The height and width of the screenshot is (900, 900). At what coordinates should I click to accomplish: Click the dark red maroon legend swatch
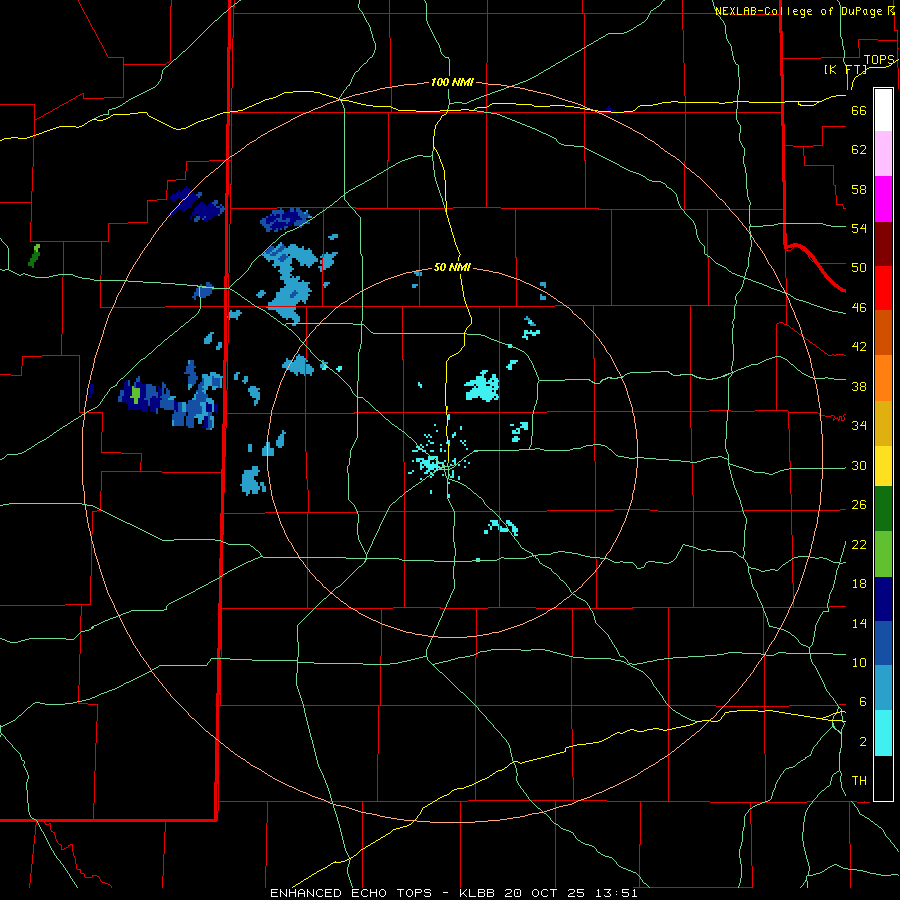click(883, 244)
